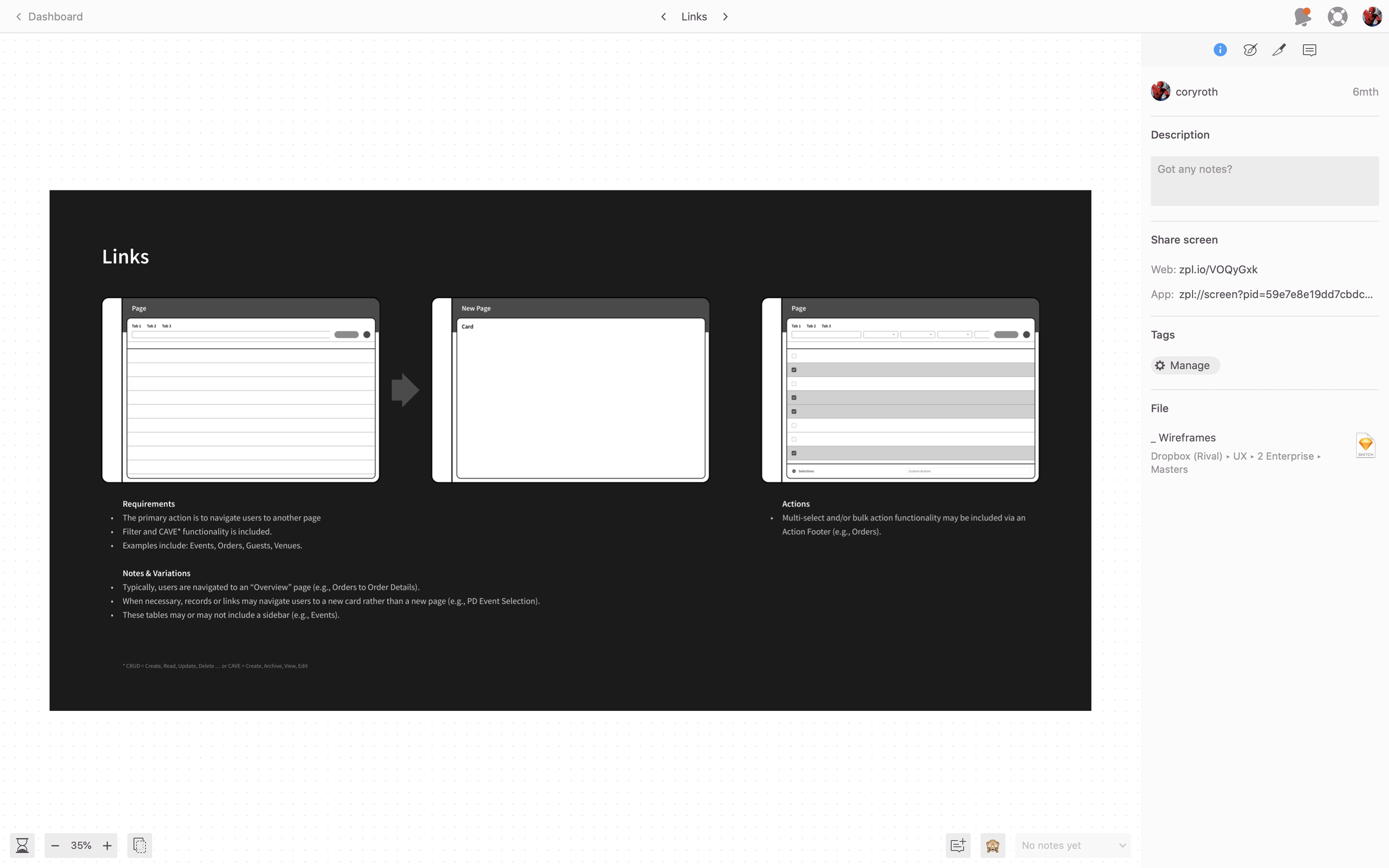
Task: Click the Requirements heading text
Action: click(149, 504)
